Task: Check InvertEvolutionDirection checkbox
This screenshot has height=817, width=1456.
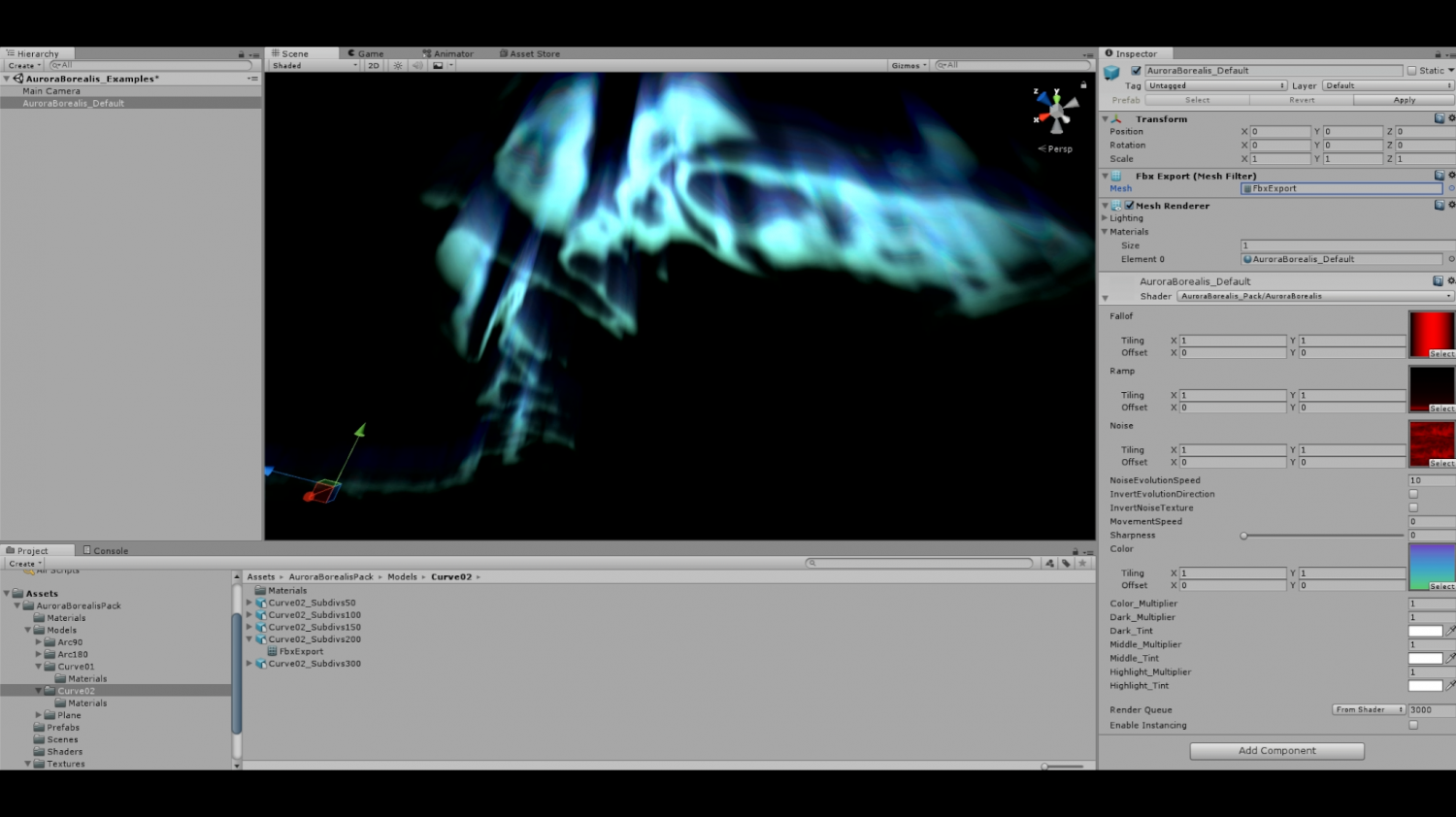Action: pyautogui.click(x=1413, y=494)
